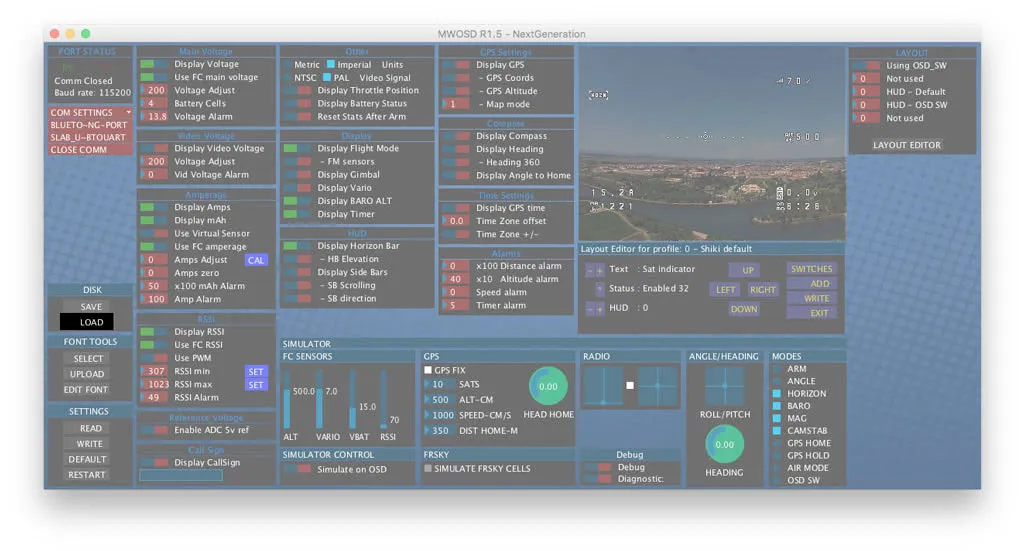Expand the COM SETTINGS dropdown
The height and width of the screenshot is (551, 1024).
(90, 113)
